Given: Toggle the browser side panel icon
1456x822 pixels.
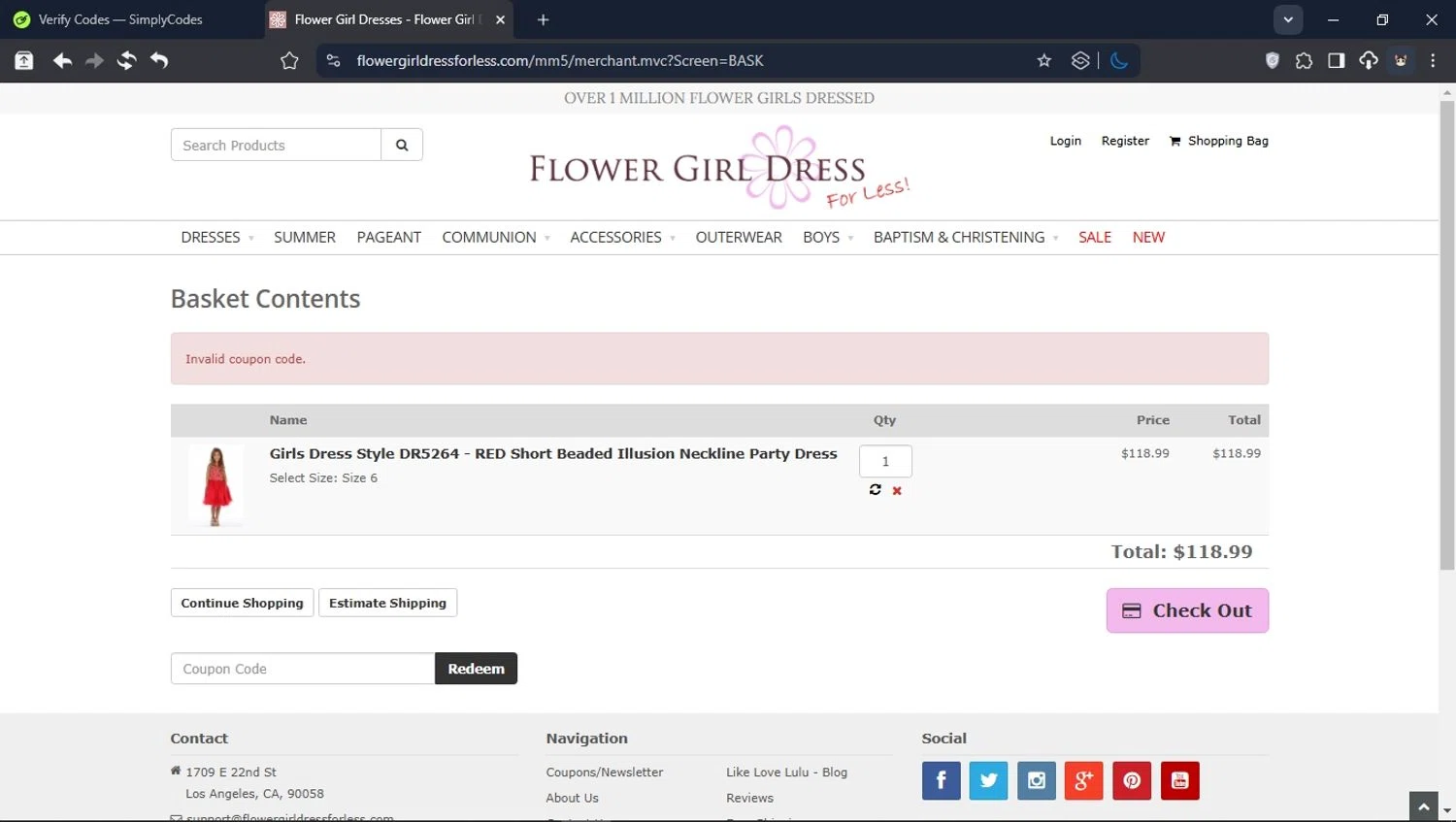Looking at the screenshot, I should [1337, 60].
